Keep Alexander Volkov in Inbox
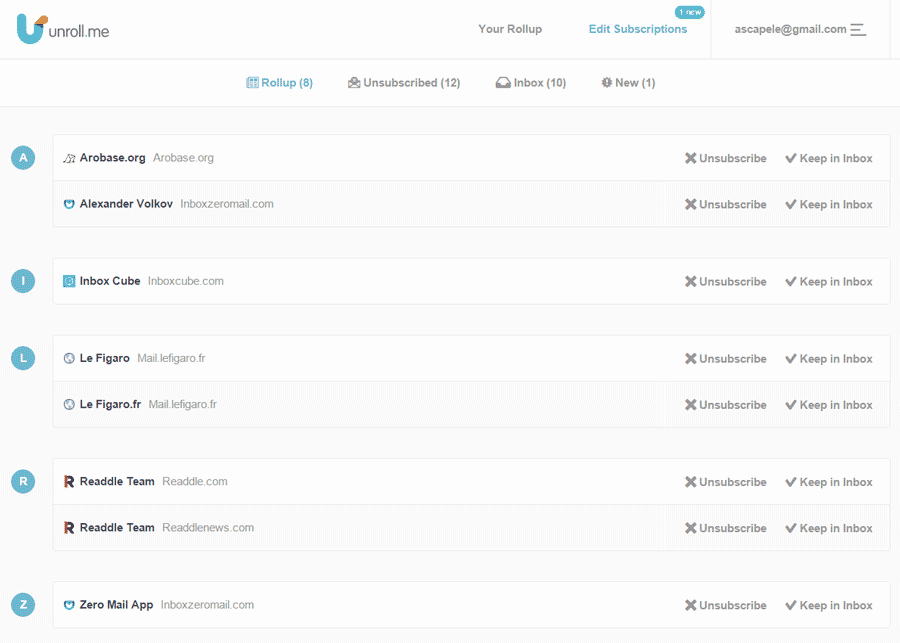The height and width of the screenshot is (643, 900). 829,204
